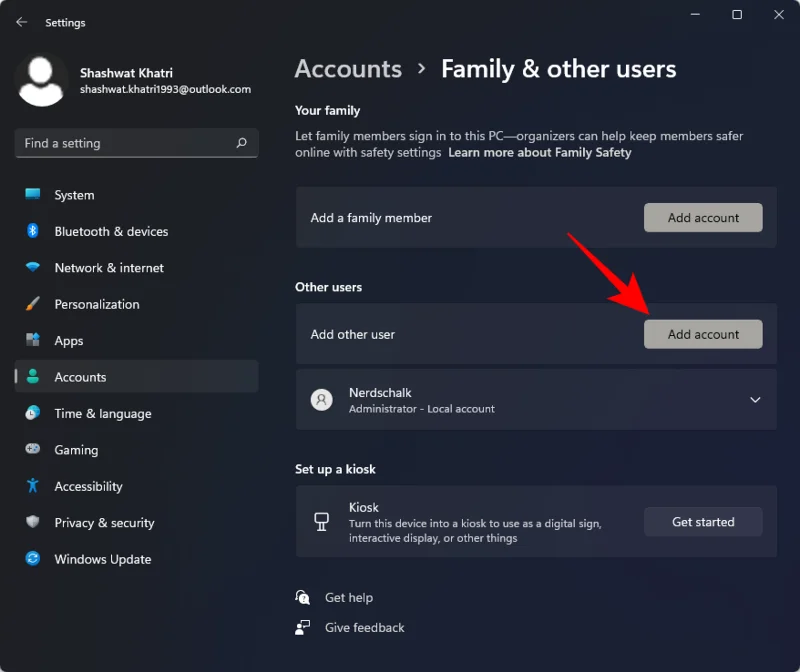
Task: Open the Apps settings section
Action: [68, 340]
